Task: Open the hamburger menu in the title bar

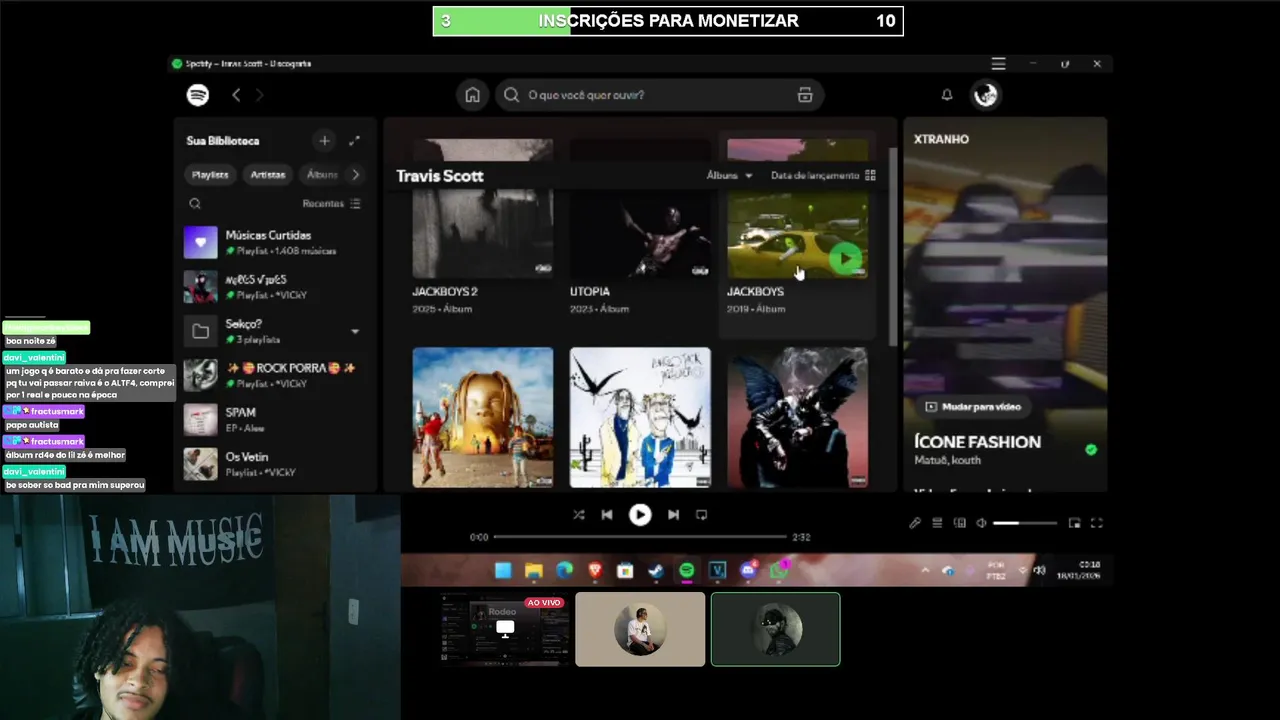Action: [x=998, y=63]
